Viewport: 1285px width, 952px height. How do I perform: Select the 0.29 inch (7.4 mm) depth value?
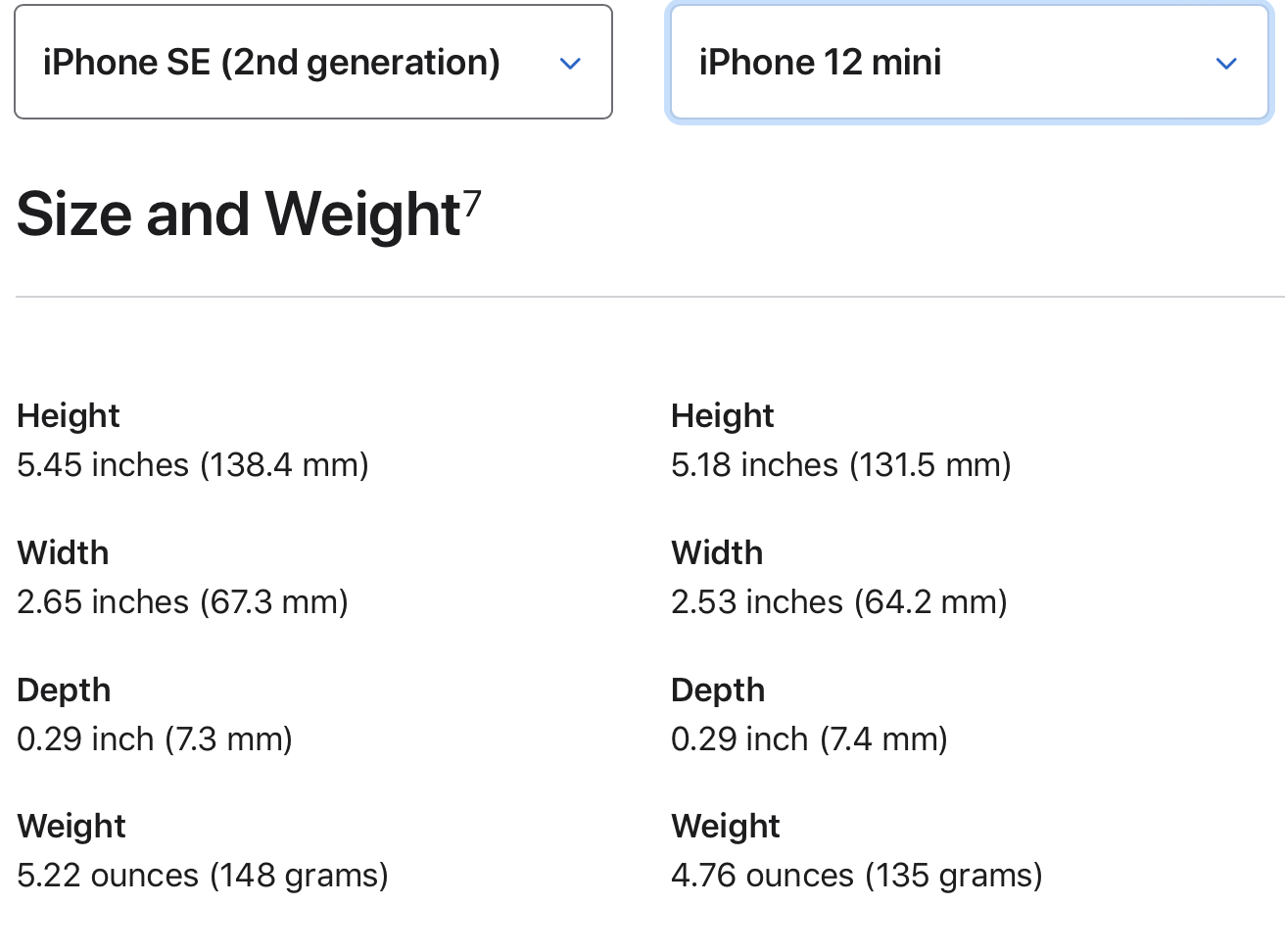coord(809,738)
